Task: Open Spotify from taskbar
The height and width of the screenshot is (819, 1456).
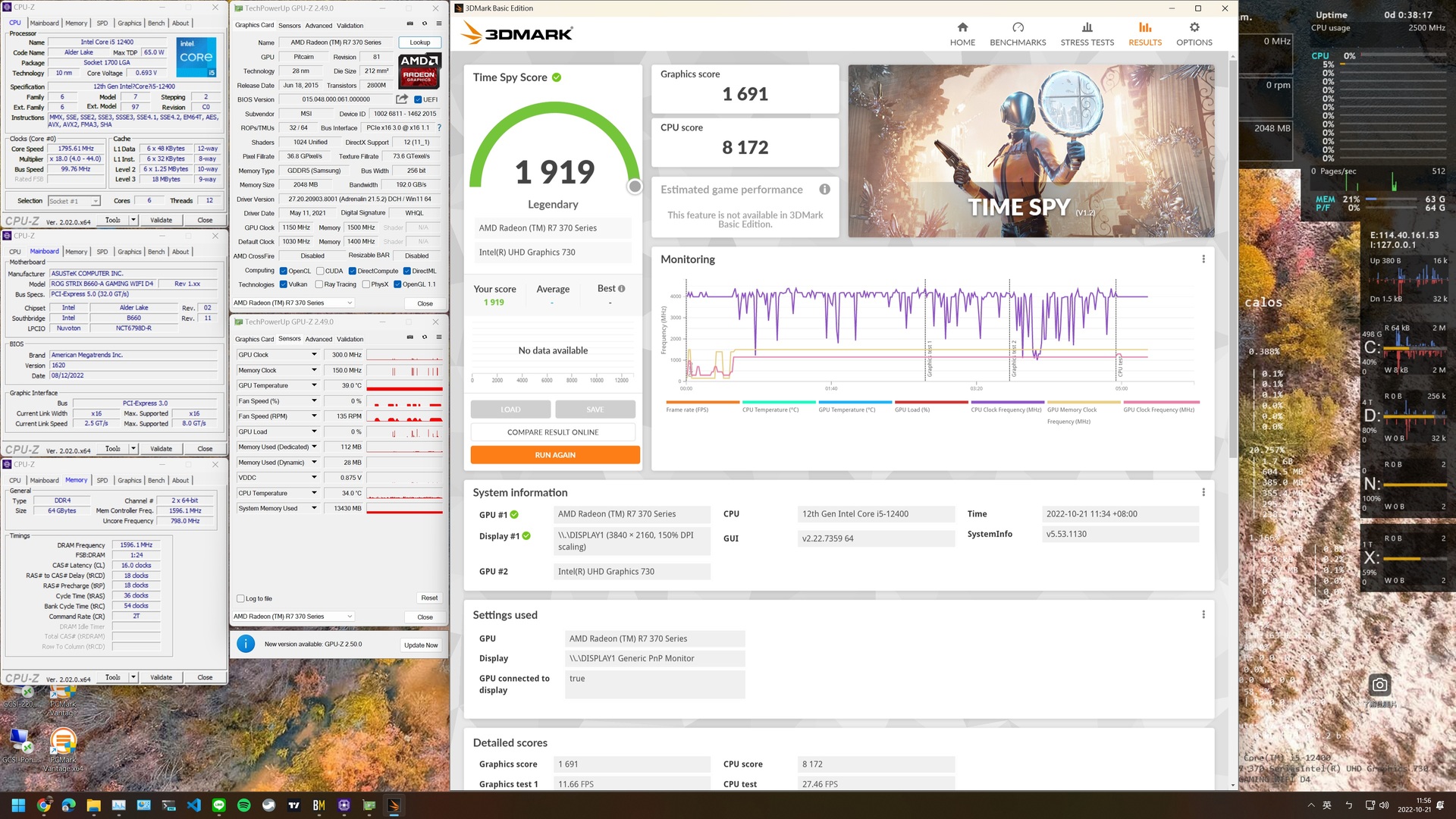Action: click(243, 805)
